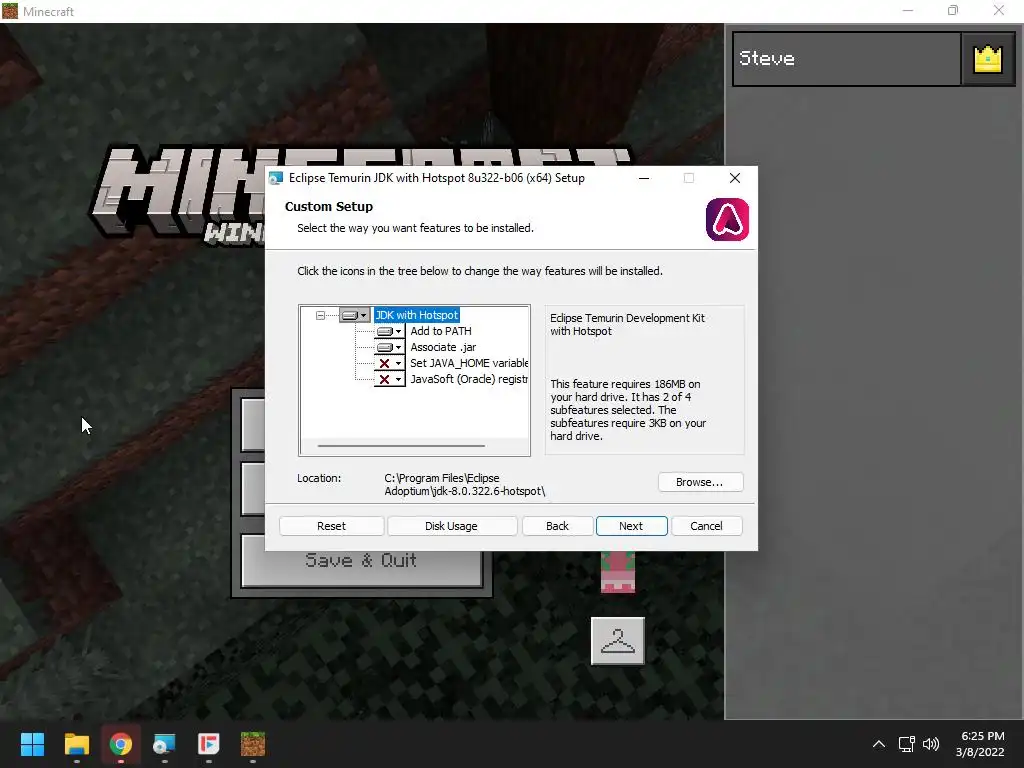Open the taskbar clock and date

click(982, 744)
